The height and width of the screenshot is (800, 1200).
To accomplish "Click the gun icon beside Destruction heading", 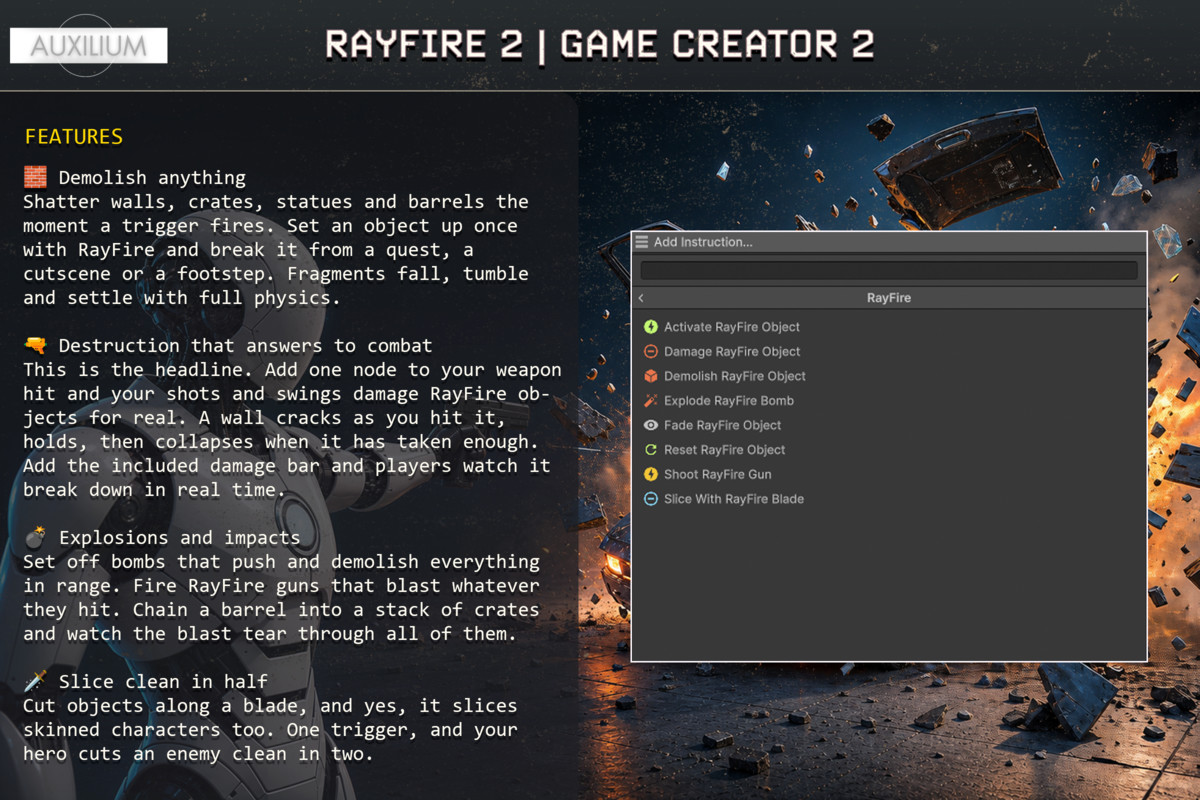I will (35, 346).
